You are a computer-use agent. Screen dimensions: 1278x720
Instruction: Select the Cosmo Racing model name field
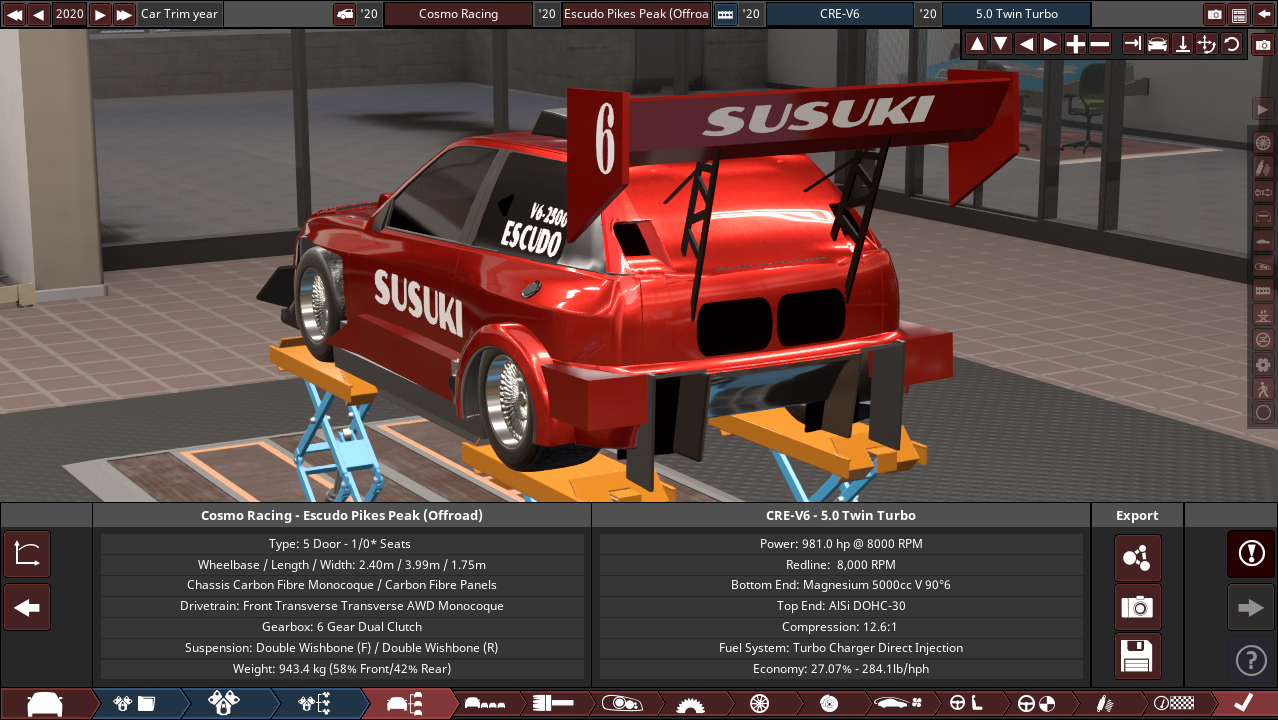coord(458,14)
